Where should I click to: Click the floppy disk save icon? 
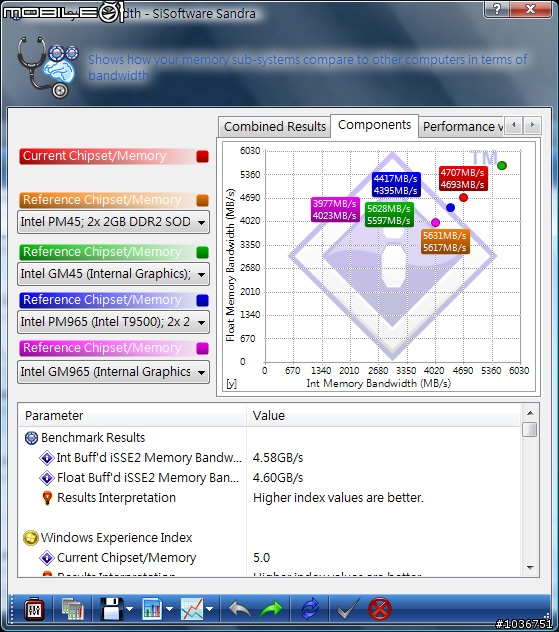[x=112, y=609]
